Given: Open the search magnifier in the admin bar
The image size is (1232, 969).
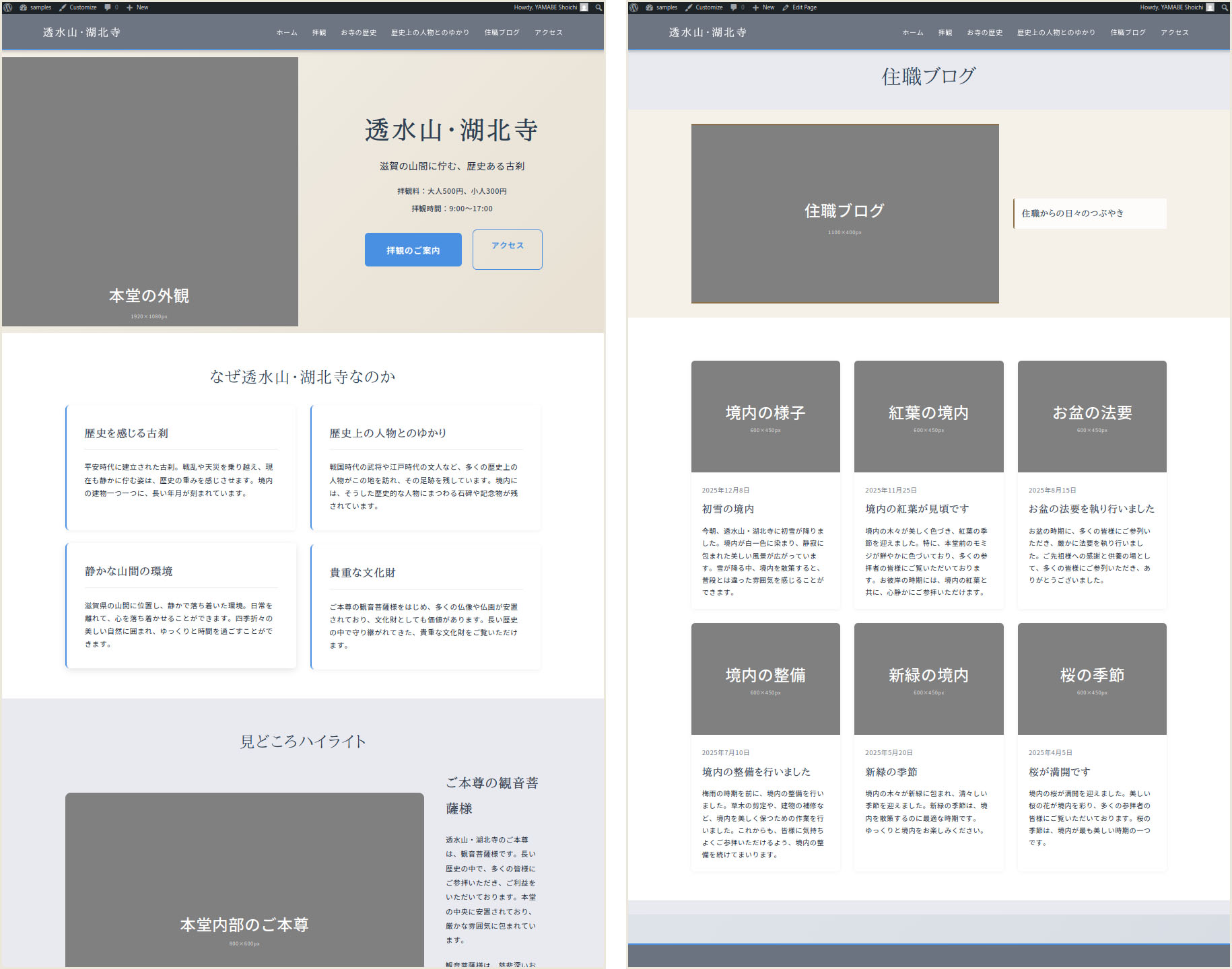Looking at the screenshot, I should pos(598,7).
